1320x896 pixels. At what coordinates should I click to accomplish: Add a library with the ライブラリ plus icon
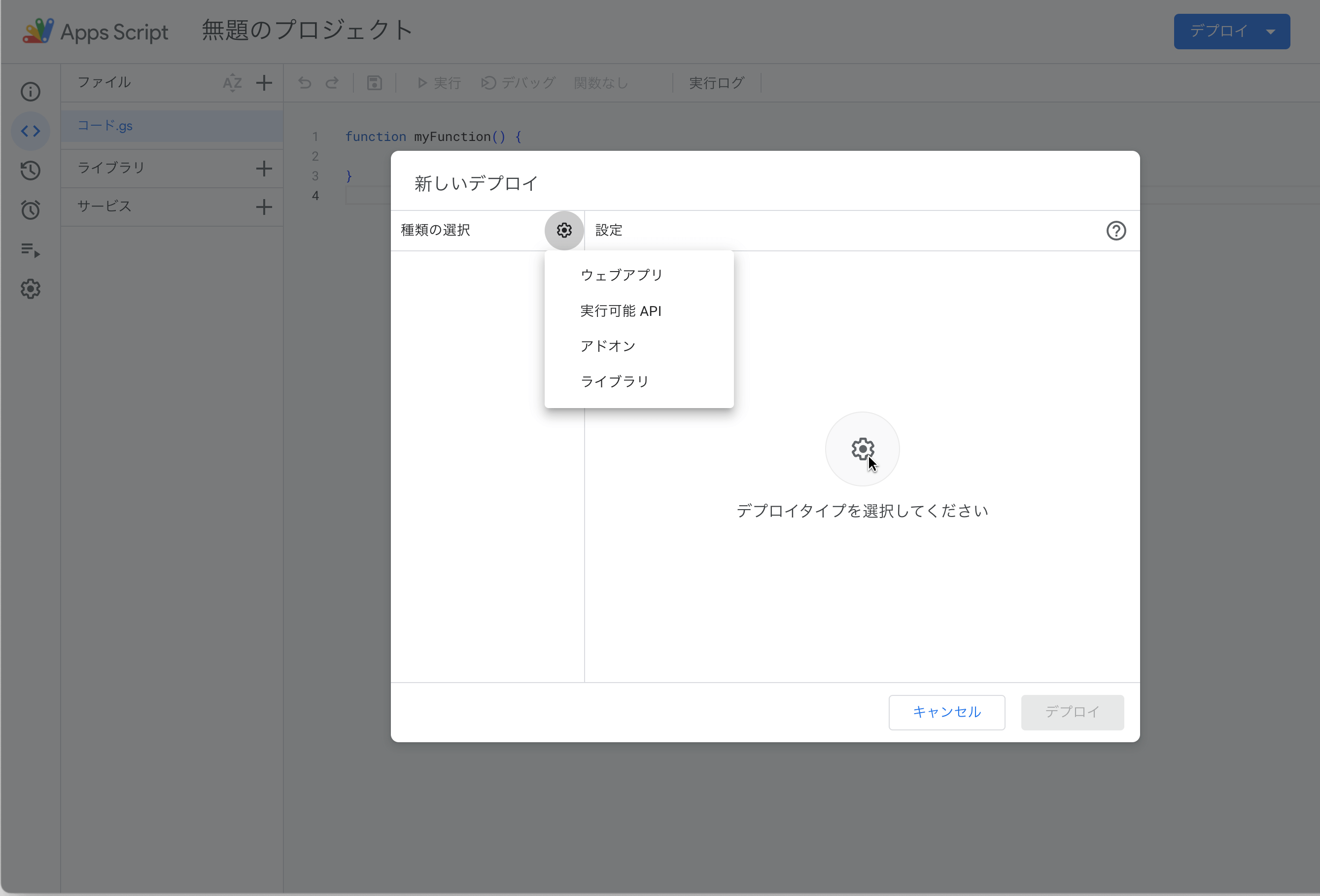(x=264, y=168)
